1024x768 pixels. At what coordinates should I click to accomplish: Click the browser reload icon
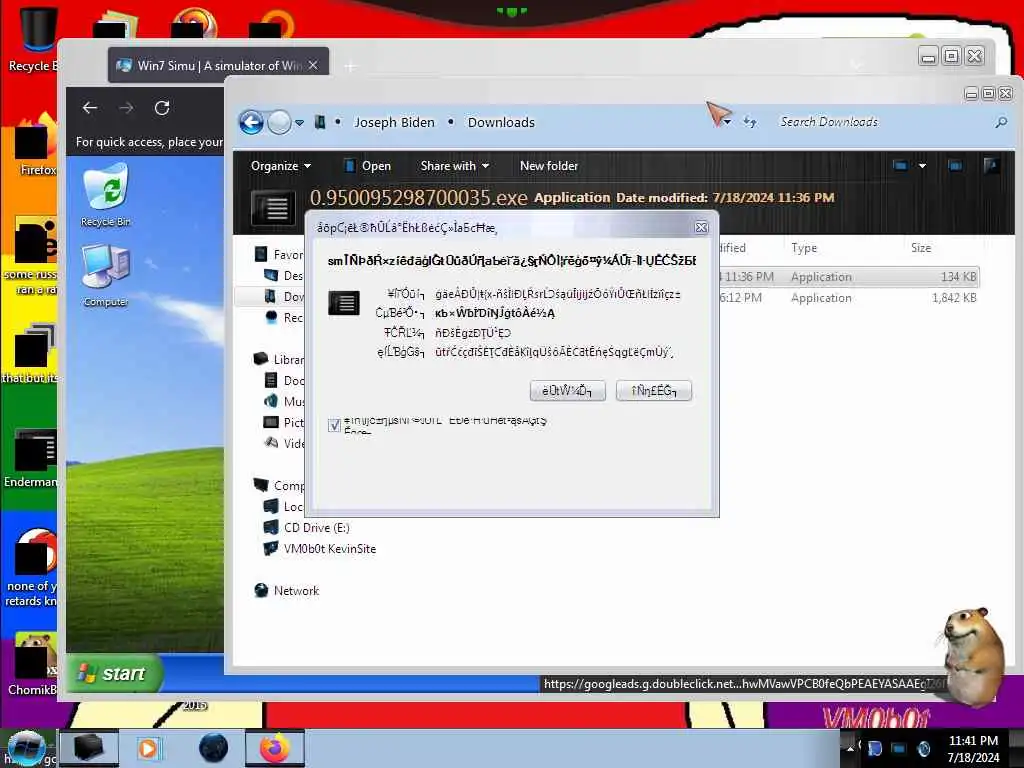[162, 108]
